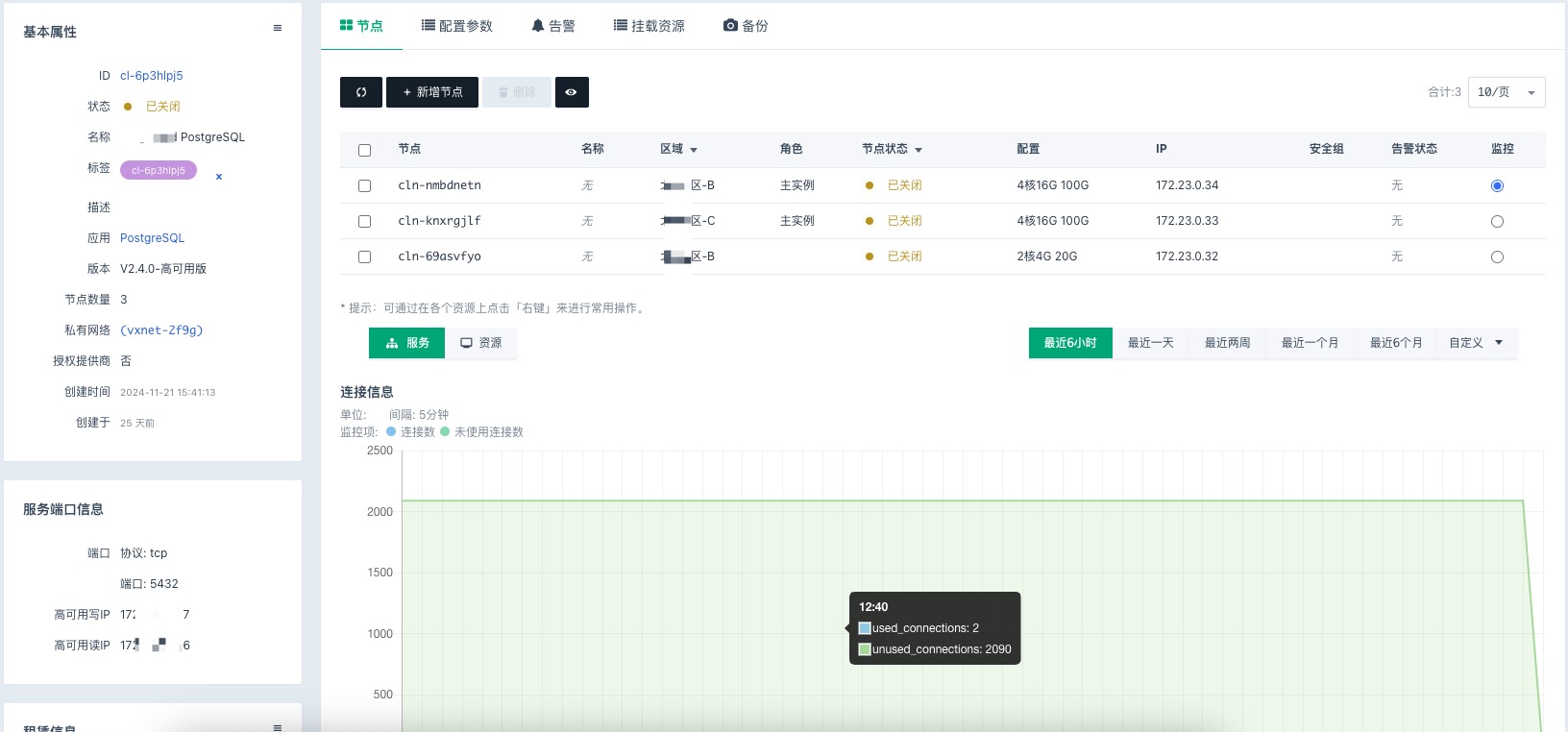
Task: Click the blue connection count legend dot
Action: pyautogui.click(x=391, y=432)
